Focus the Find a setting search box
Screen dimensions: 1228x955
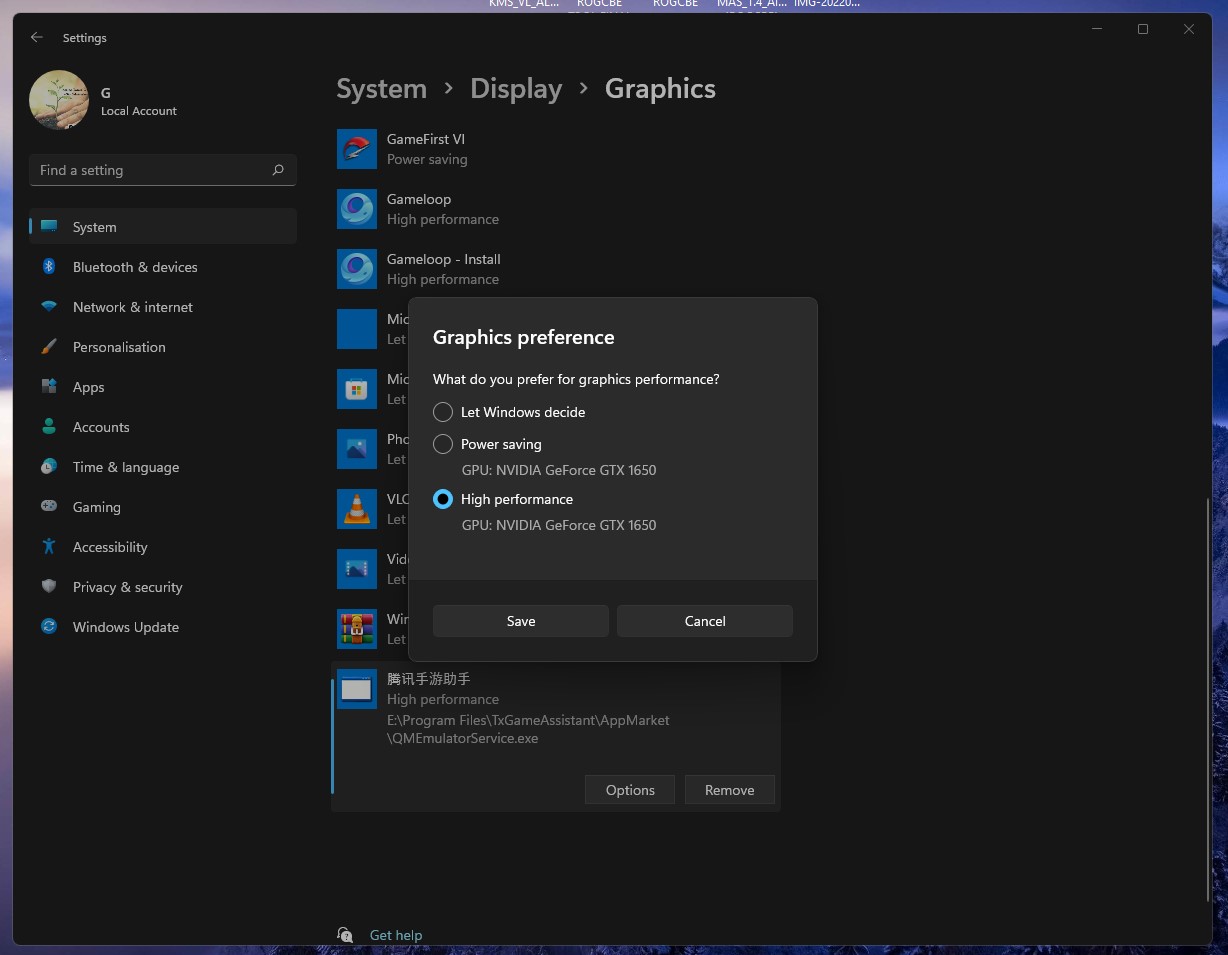[163, 170]
